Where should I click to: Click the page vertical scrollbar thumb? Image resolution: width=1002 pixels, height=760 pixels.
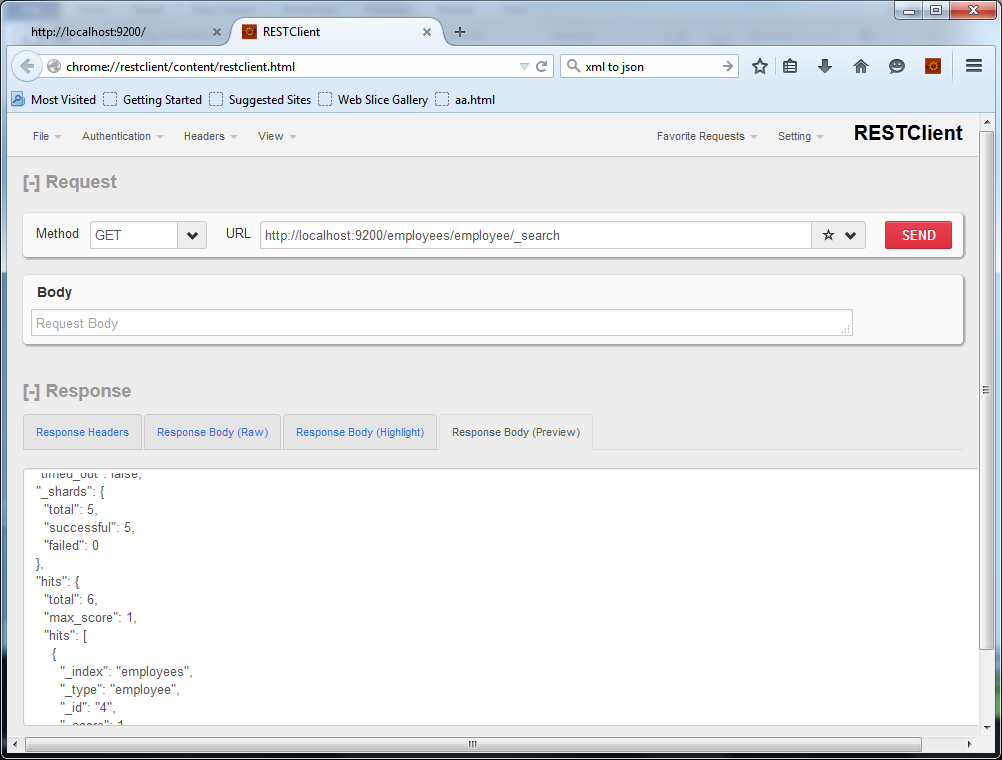(987, 390)
